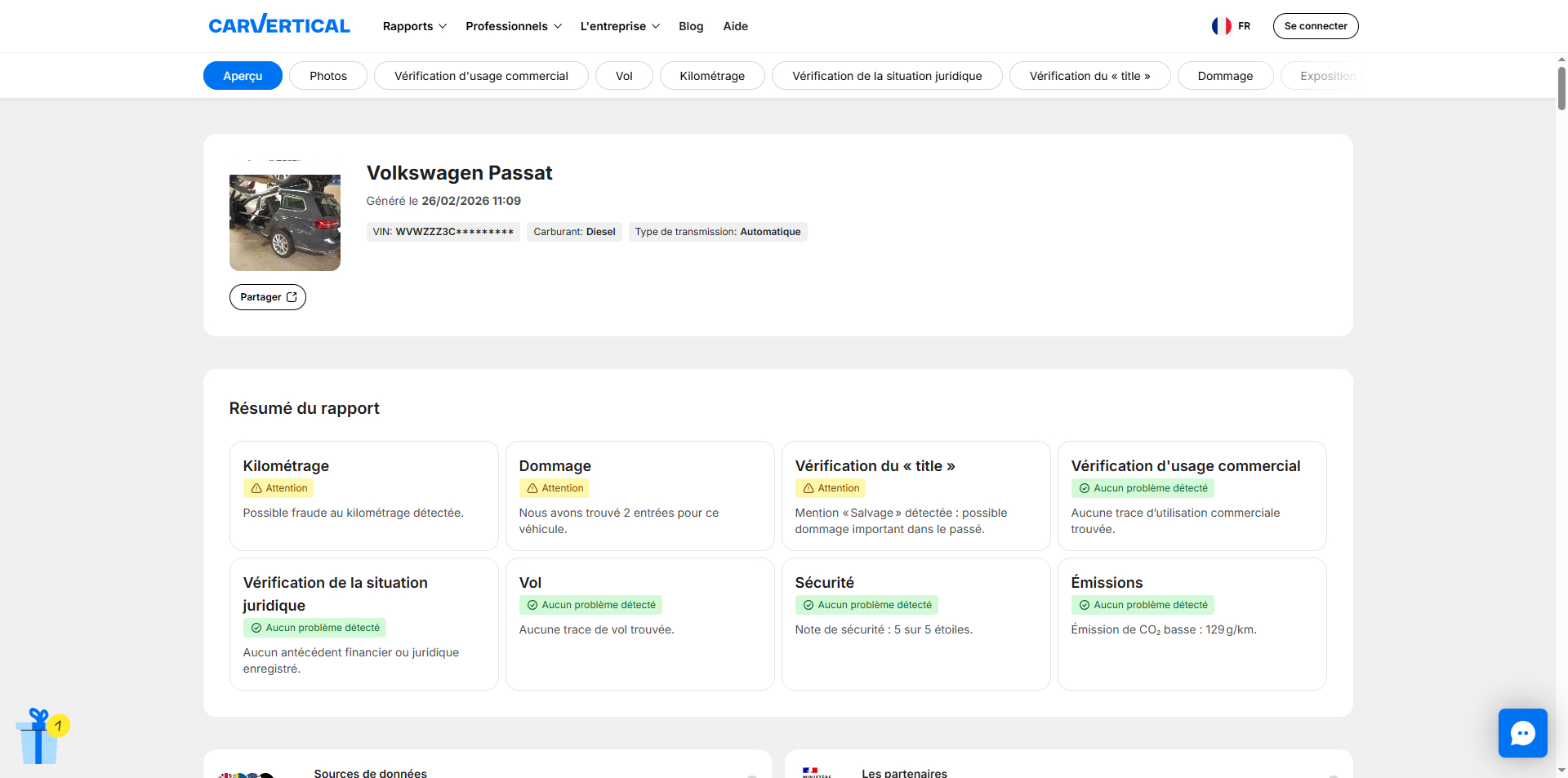Click the generation date 26/02/2026 11:09
The image size is (1568, 778).
pos(471,201)
